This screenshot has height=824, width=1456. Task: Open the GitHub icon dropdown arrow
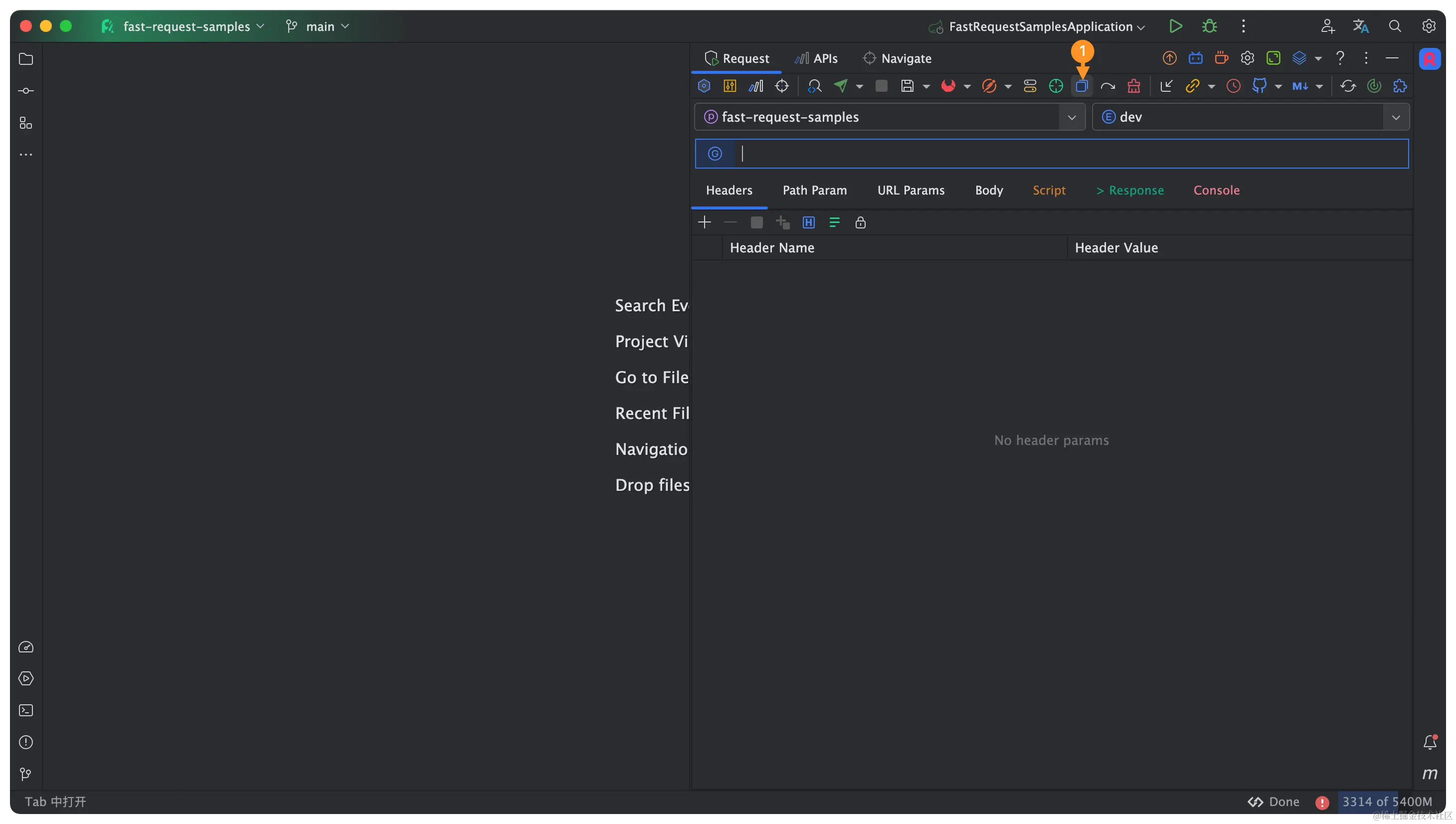[x=1278, y=87]
